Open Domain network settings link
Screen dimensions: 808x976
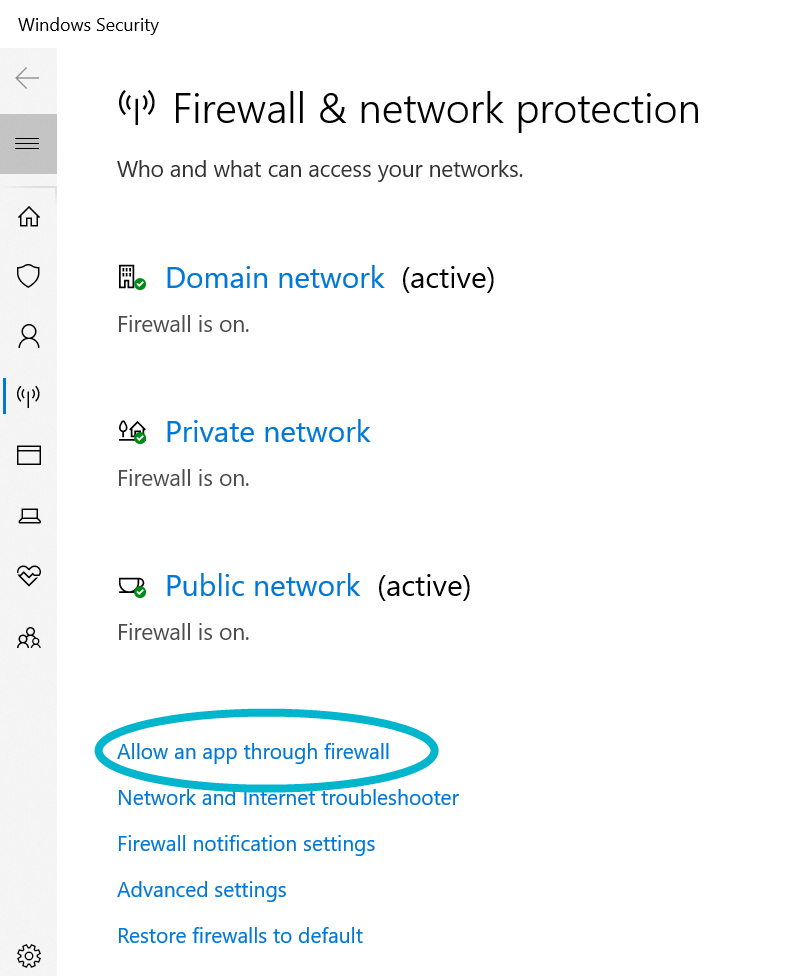point(275,278)
